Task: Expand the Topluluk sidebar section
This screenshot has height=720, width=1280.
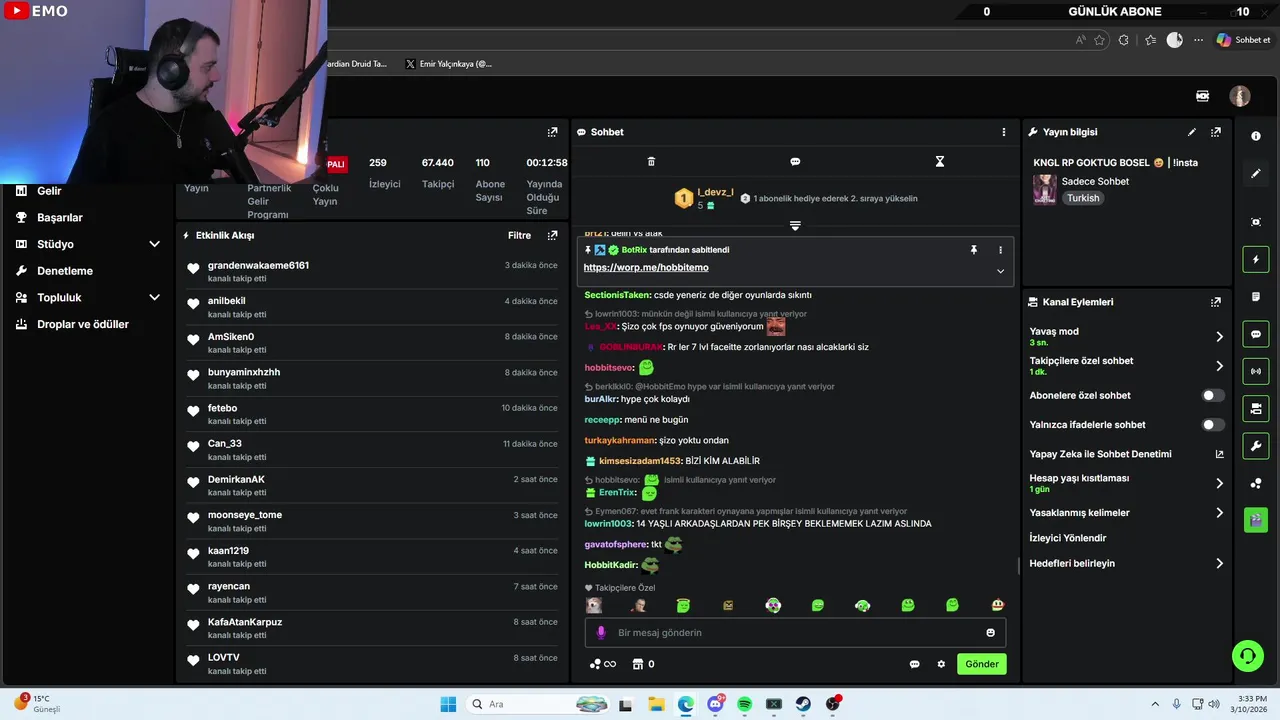Action: pyautogui.click(x=154, y=298)
